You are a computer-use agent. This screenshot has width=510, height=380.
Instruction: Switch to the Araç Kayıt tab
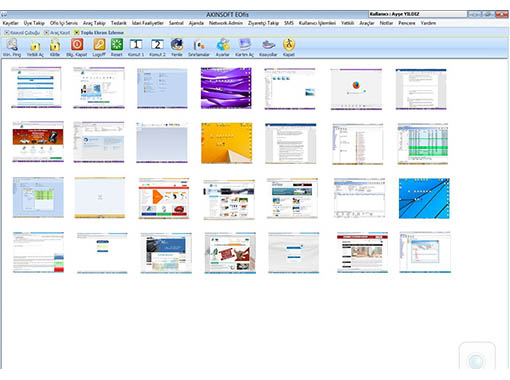[x=57, y=32]
